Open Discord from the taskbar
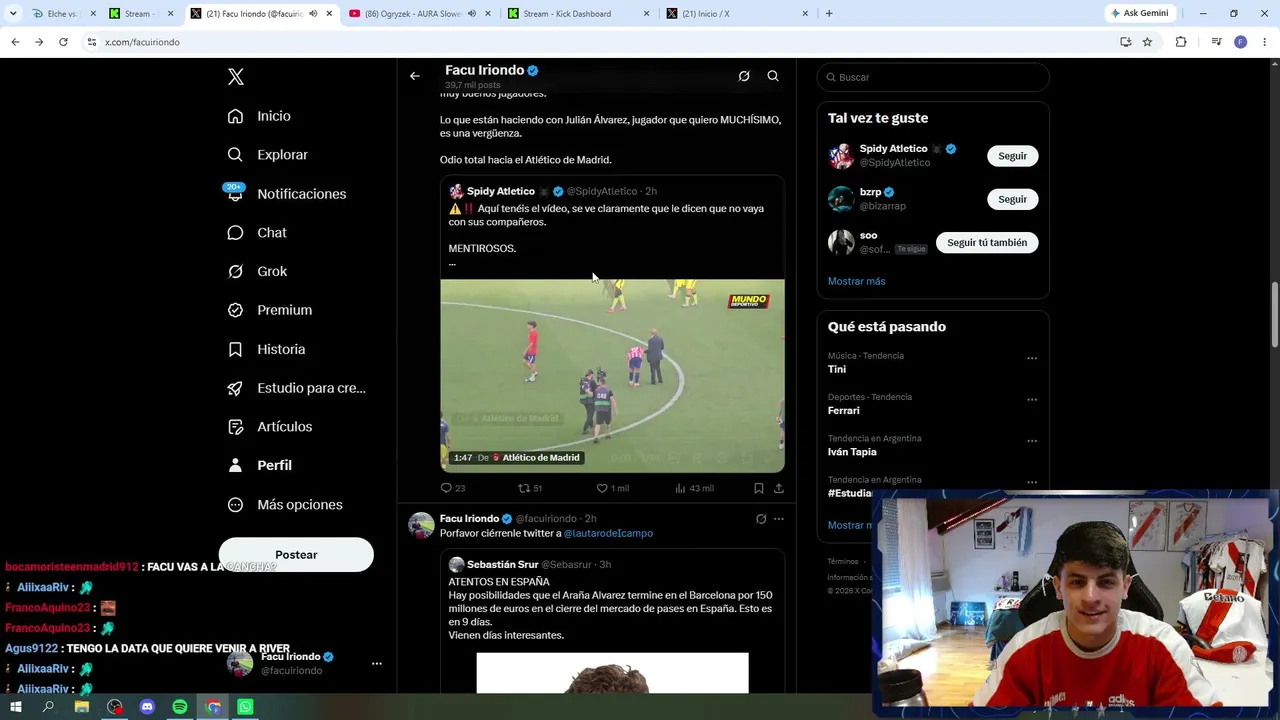The height and width of the screenshot is (720, 1280). [147, 707]
